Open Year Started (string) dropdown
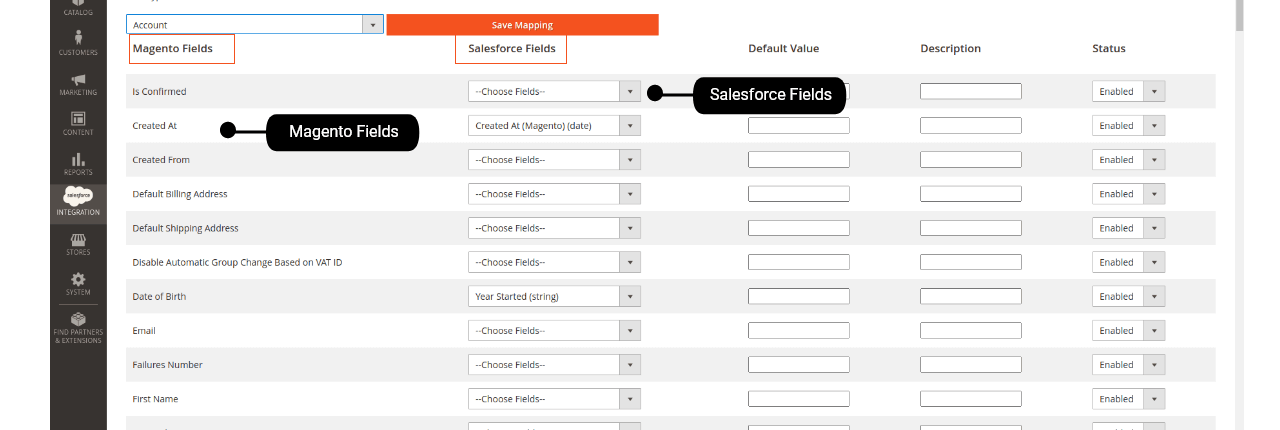This screenshot has width=1280, height=430. pos(554,297)
